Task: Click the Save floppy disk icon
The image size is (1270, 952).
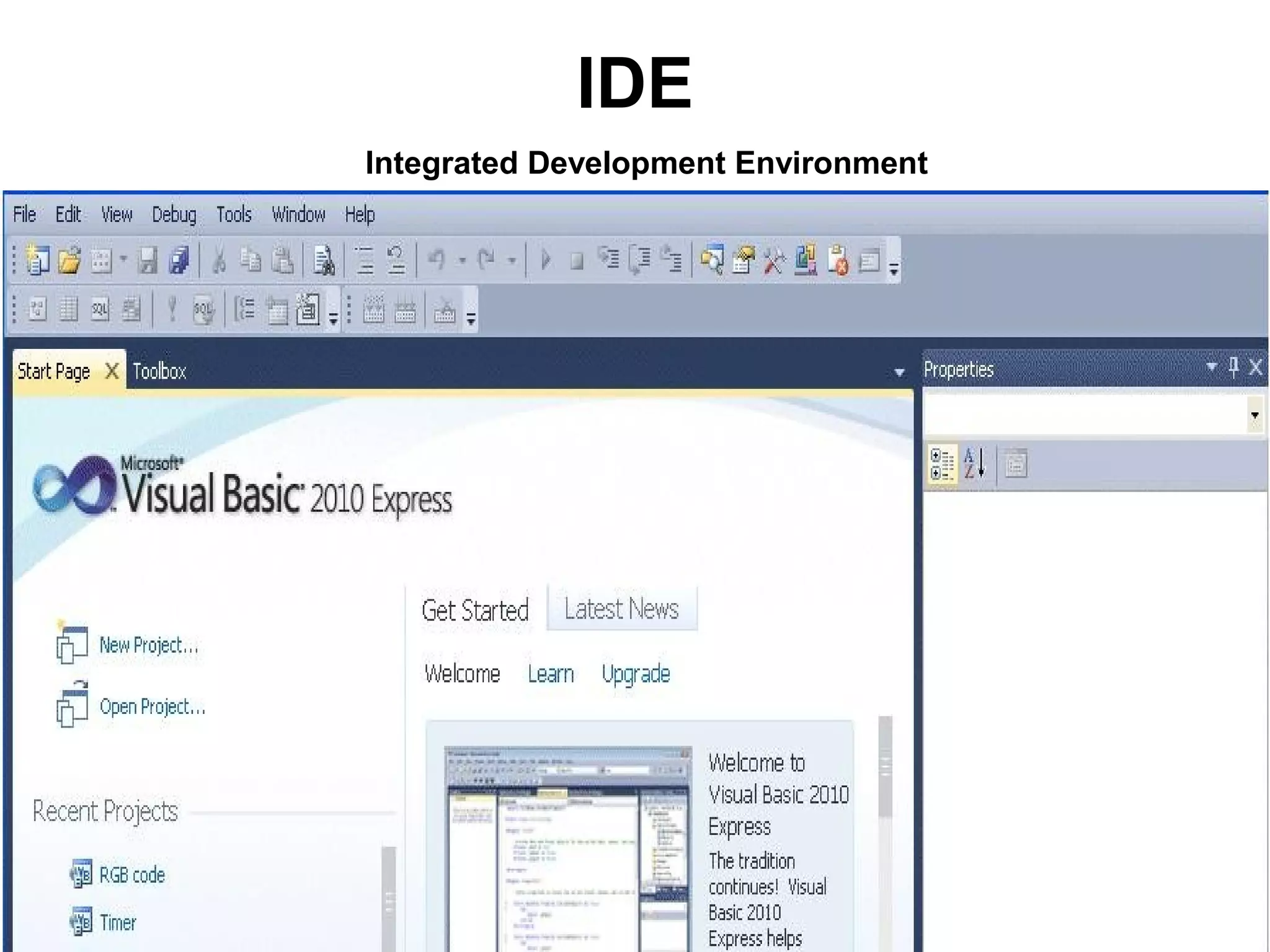Action: click(x=148, y=260)
